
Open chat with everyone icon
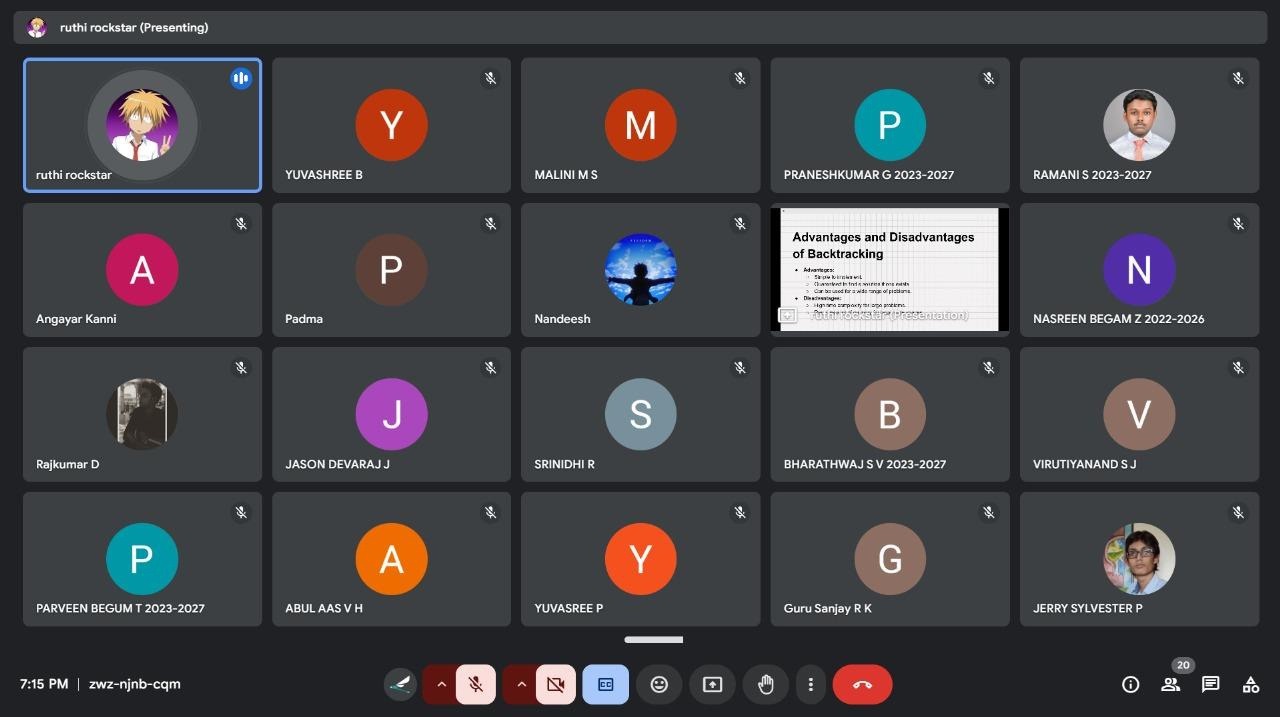coord(1210,684)
